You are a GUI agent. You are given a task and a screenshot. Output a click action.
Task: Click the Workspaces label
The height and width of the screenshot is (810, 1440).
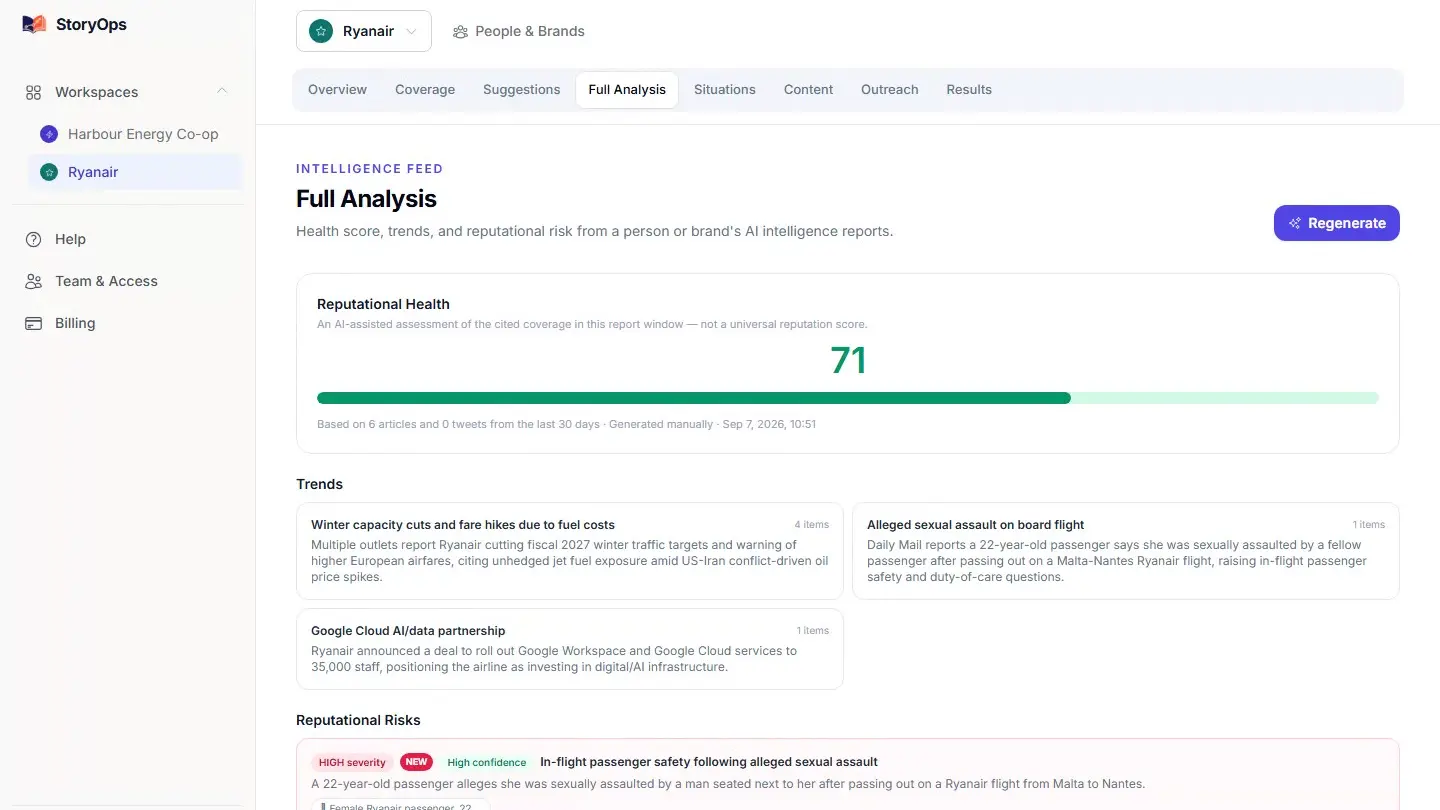96,92
